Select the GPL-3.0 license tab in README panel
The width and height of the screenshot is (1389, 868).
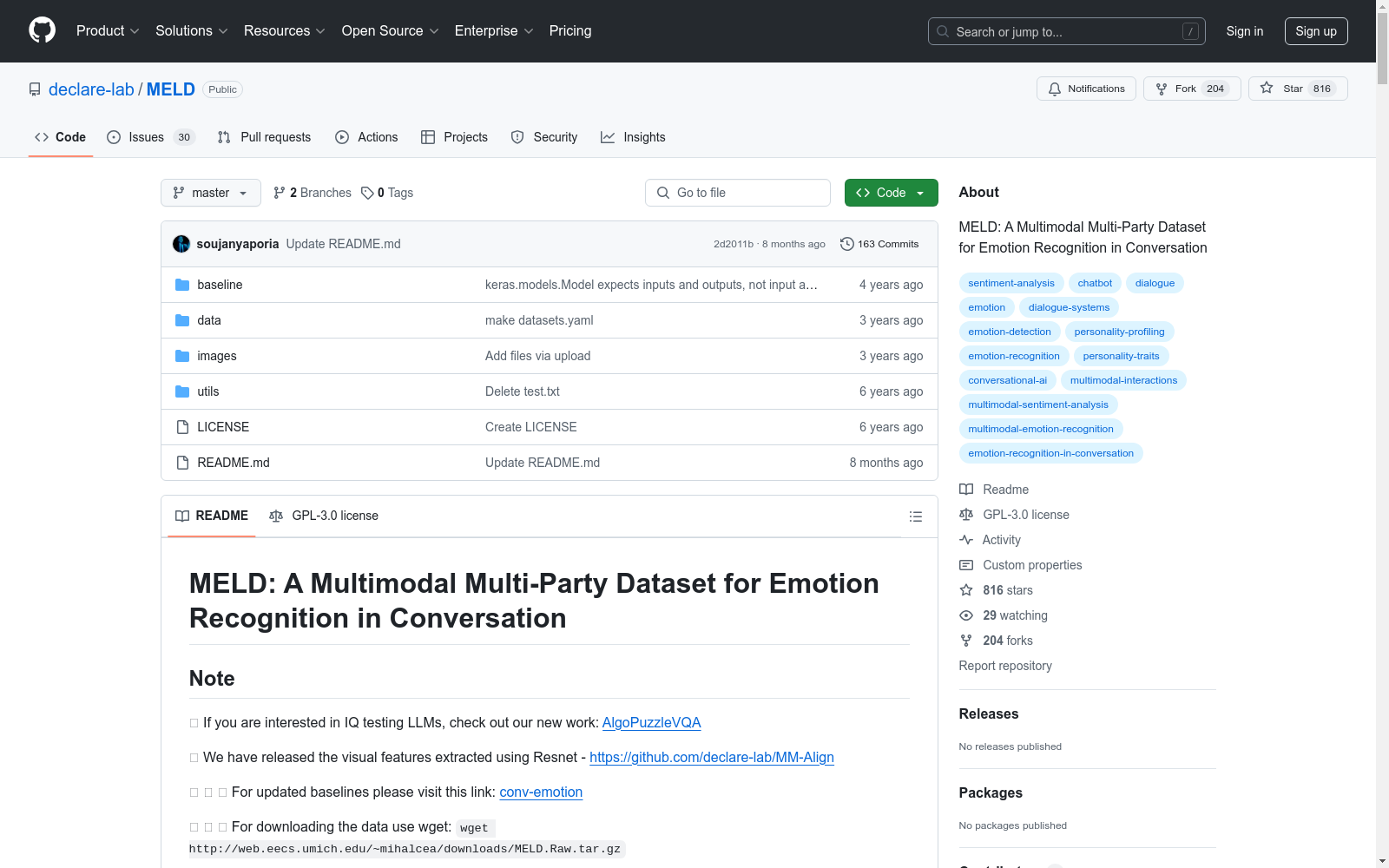[324, 516]
